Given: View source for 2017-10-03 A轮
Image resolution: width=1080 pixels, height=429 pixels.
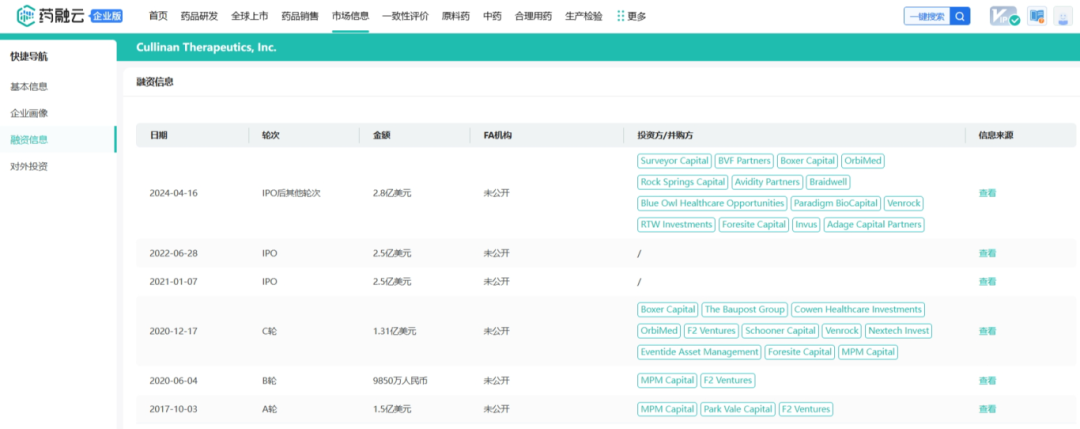Looking at the screenshot, I should (x=987, y=409).
